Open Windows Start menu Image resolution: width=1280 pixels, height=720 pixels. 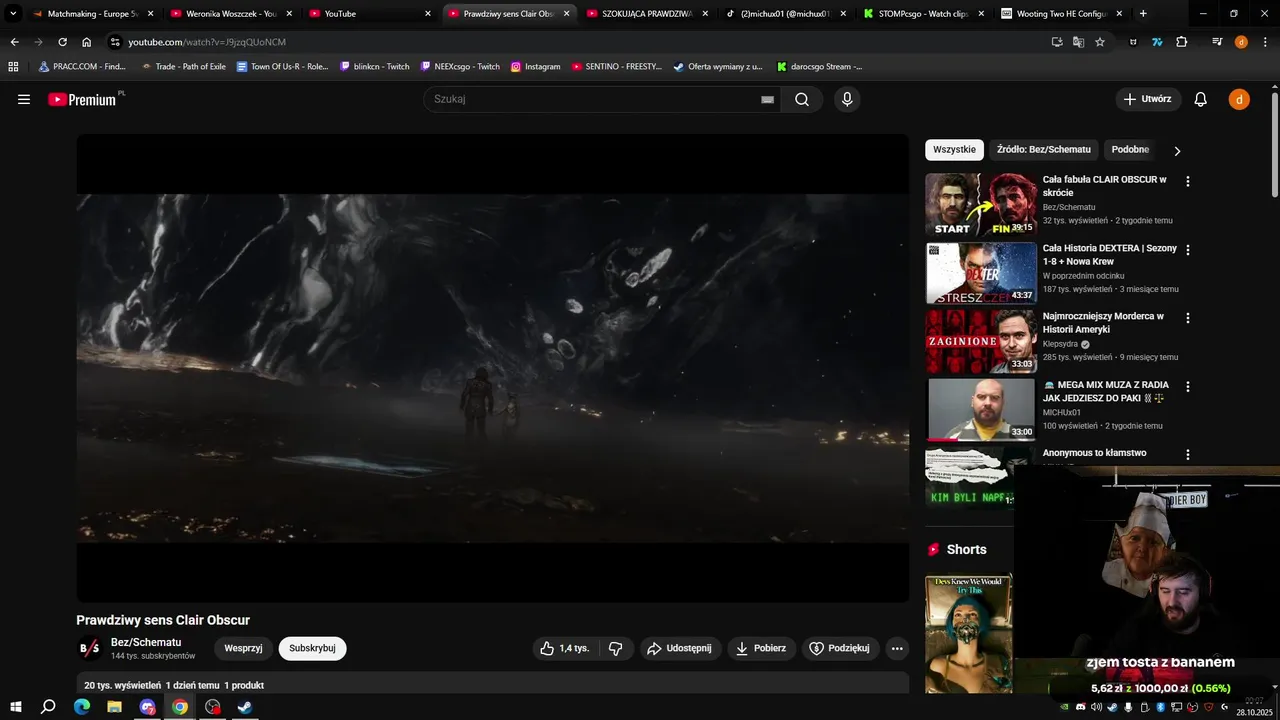[x=16, y=706]
